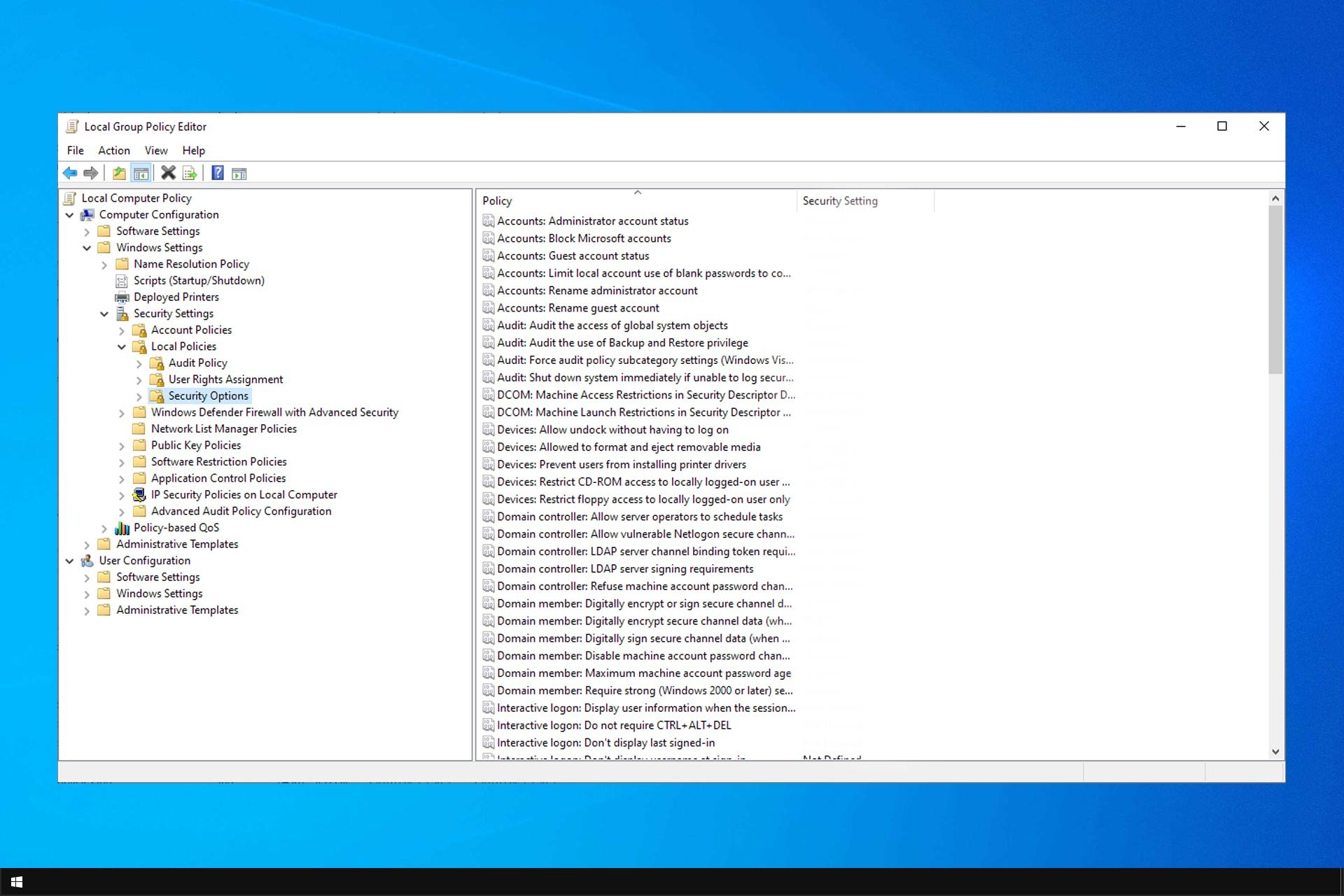Image resolution: width=1344 pixels, height=896 pixels.
Task: Click icon beside Devices: Prevent users installing printer drivers
Action: tap(489, 464)
